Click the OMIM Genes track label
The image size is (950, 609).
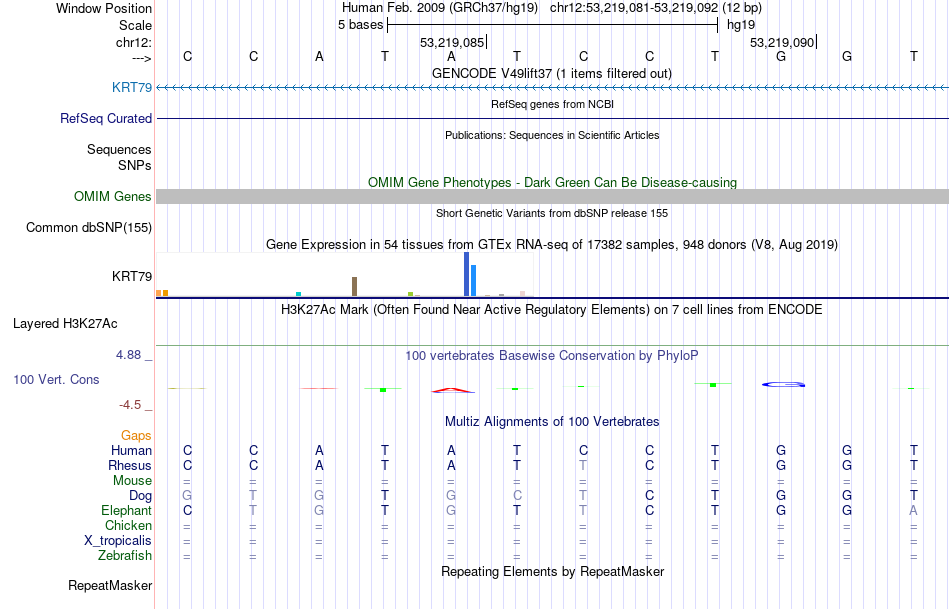[x=112, y=196]
